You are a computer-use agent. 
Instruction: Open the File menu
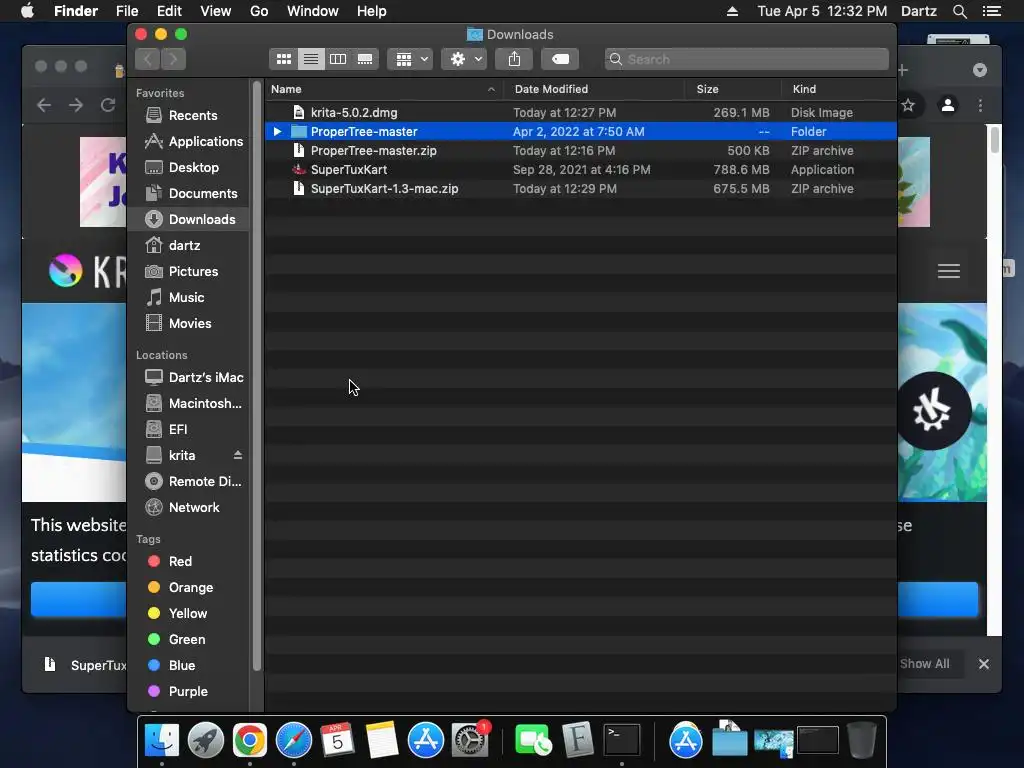(x=127, y=11)
